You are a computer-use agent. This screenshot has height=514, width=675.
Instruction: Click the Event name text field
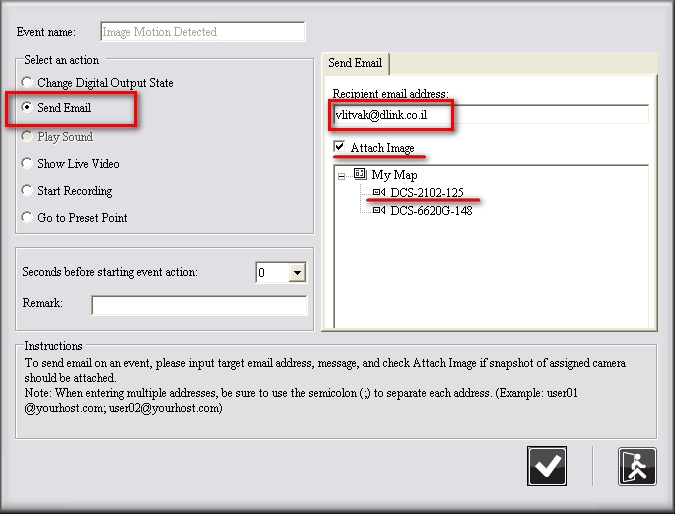(202, 32)
